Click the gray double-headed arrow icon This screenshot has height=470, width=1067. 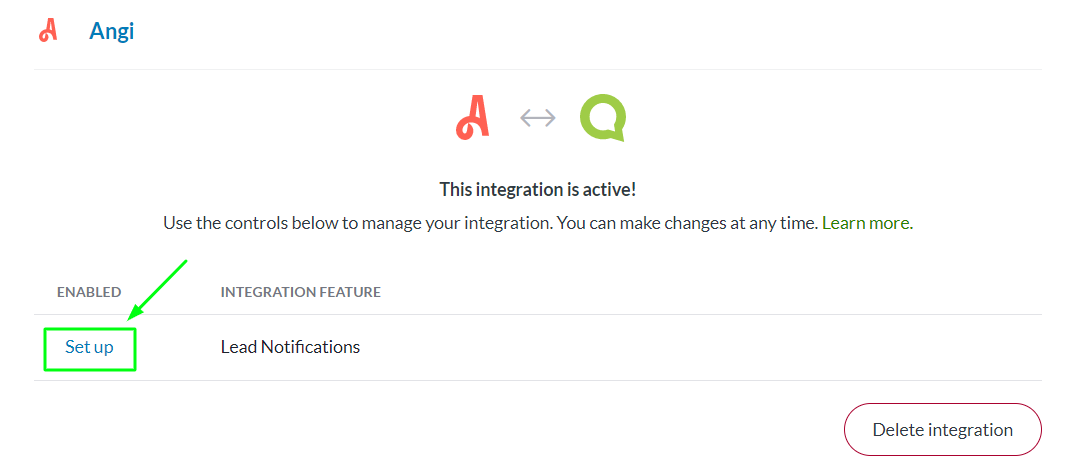[538, 119]
